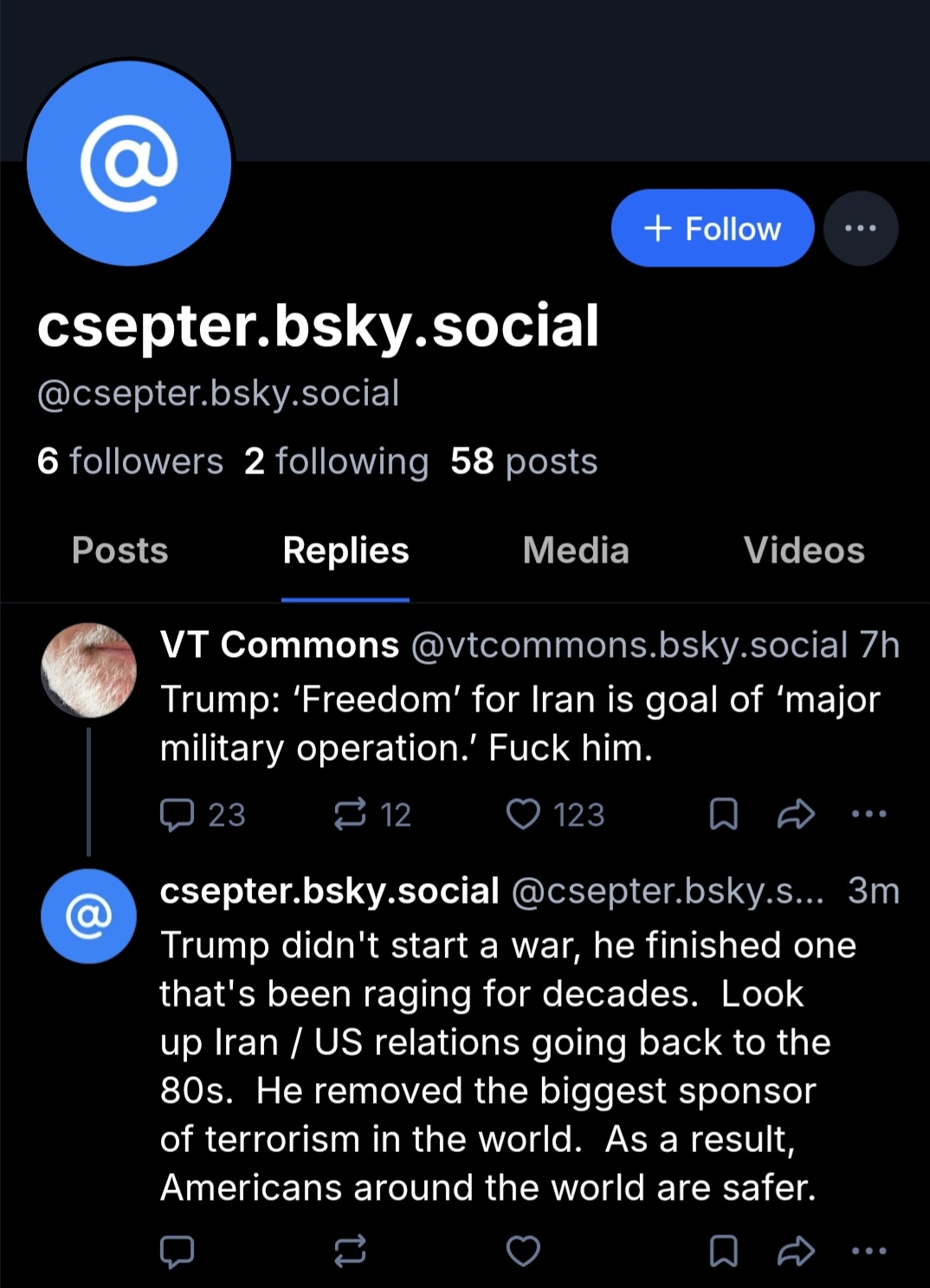
Task: Reply to csepter's Trump reply
Action: 178,1251
